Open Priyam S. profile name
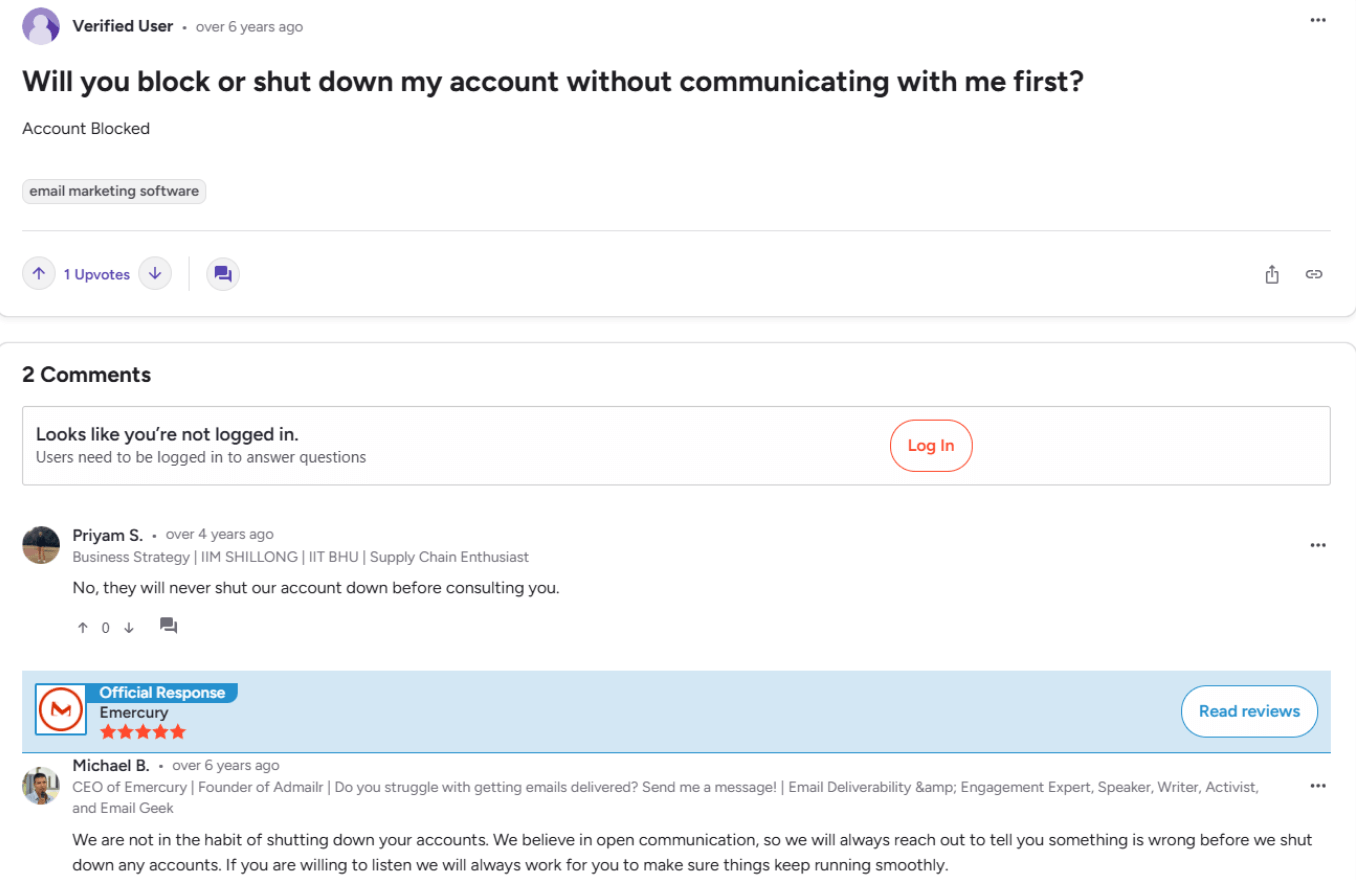1356x880 pixels. coord(108,535)
